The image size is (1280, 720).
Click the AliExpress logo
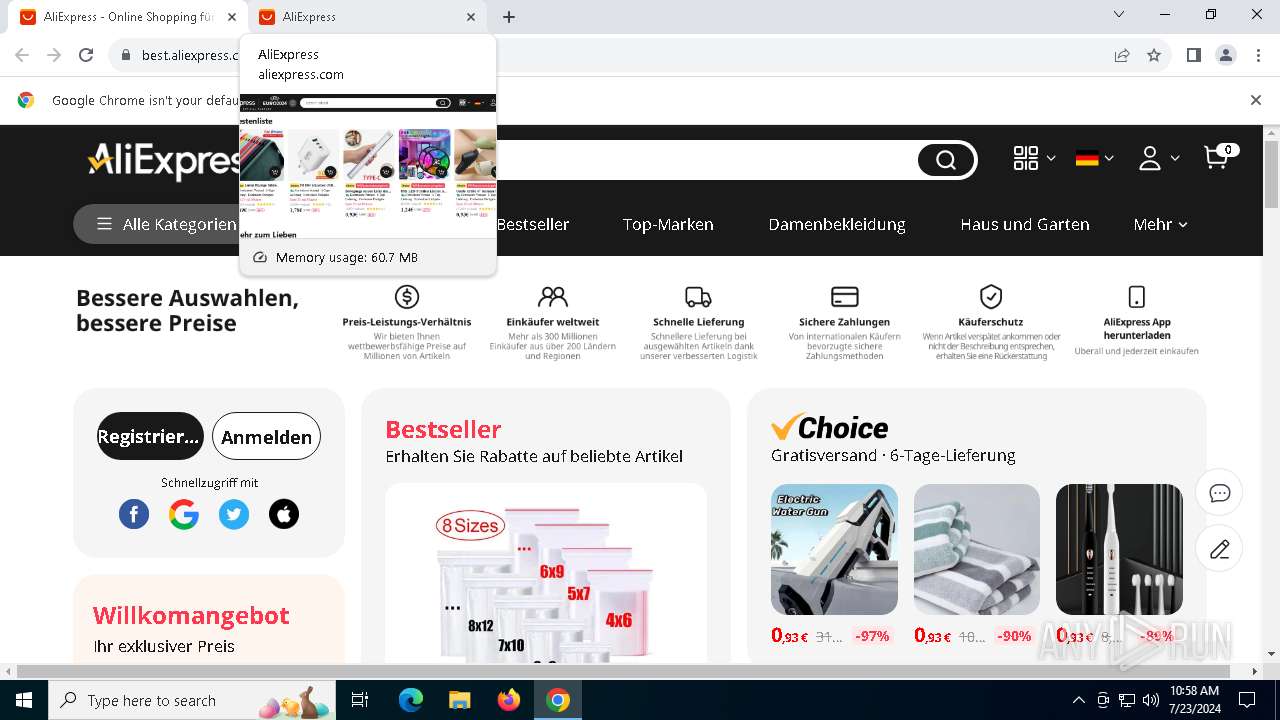click(x=163, y=160)
